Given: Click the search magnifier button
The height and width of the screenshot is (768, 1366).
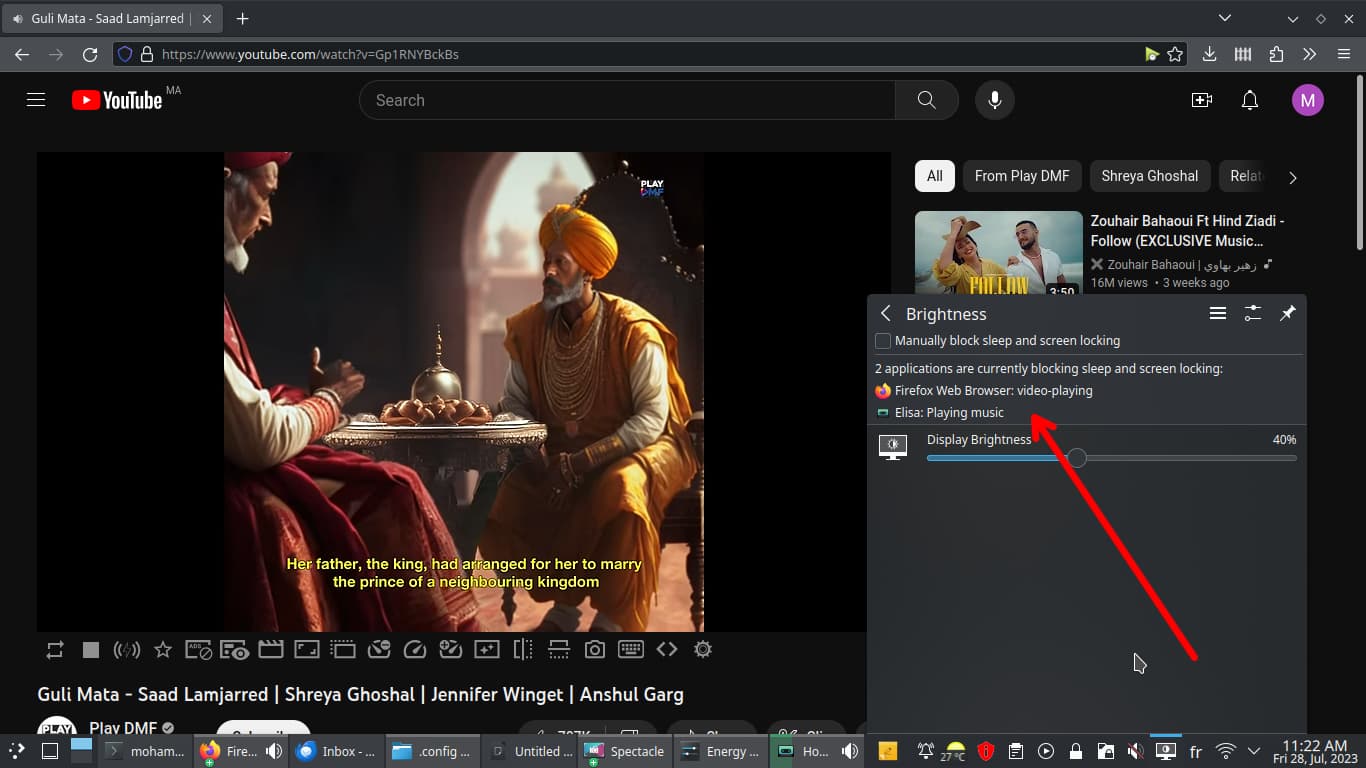Looking at the screenshot, I should click(927, 100).
